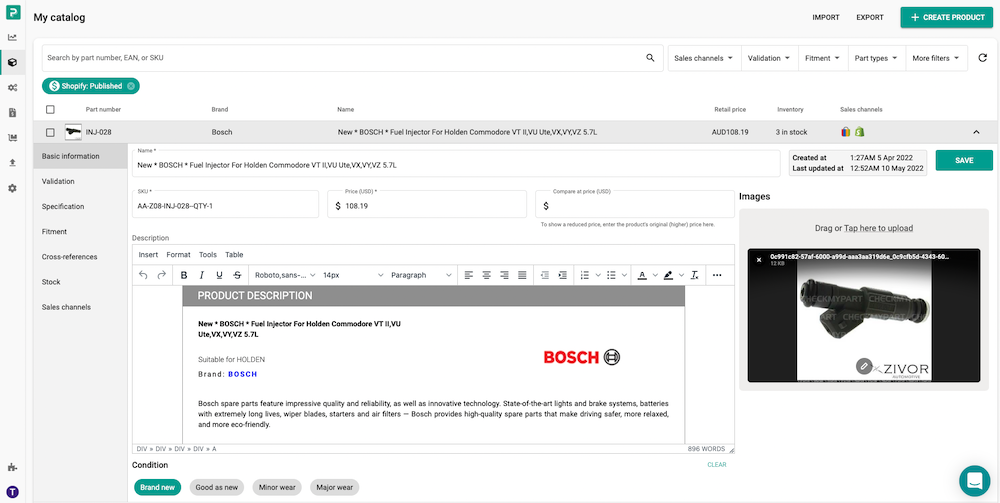
Task: Open the Insert menu in the editor
Action: point(149,255)
